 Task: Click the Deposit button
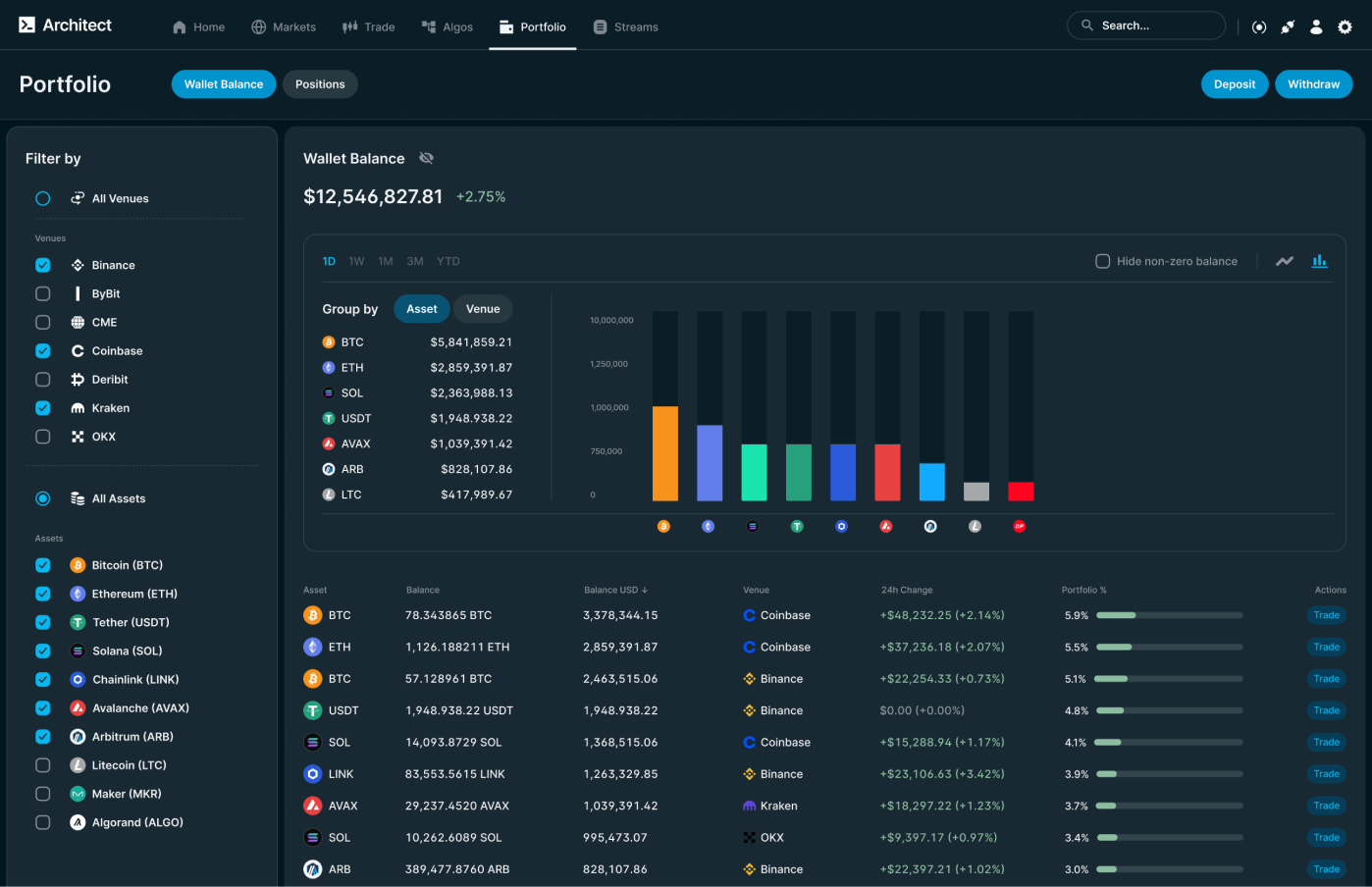point(1234,83)
